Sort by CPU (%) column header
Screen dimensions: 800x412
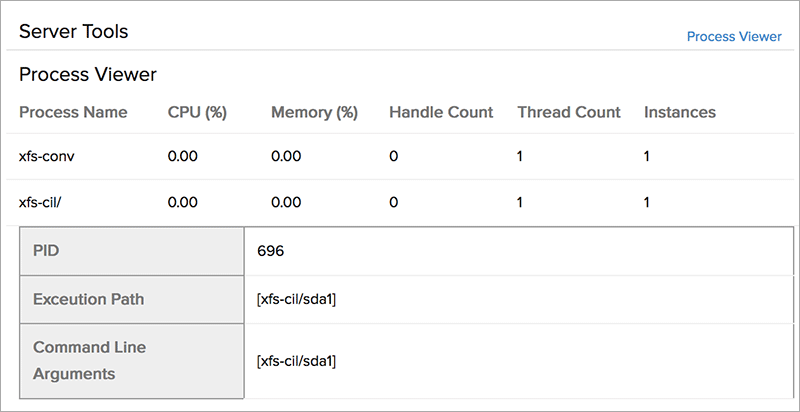[197, 112]
